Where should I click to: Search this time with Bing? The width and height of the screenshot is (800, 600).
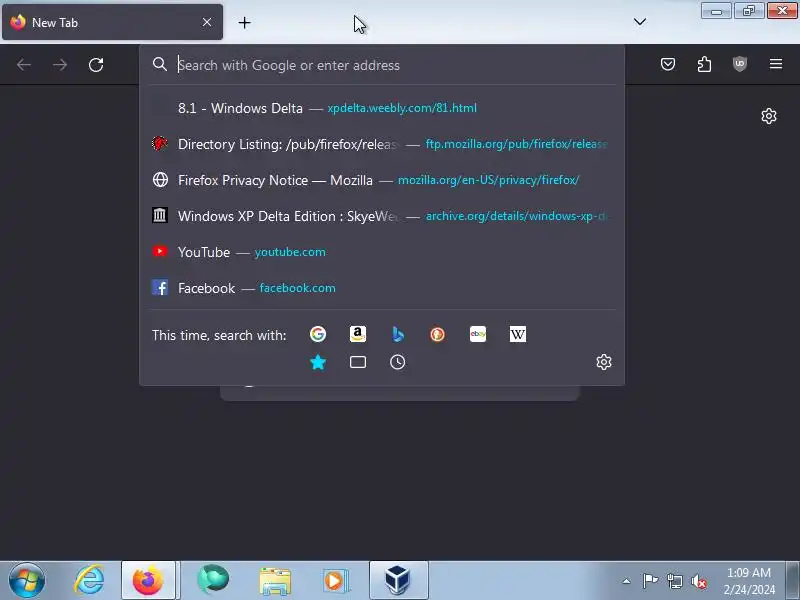[397, 334]
